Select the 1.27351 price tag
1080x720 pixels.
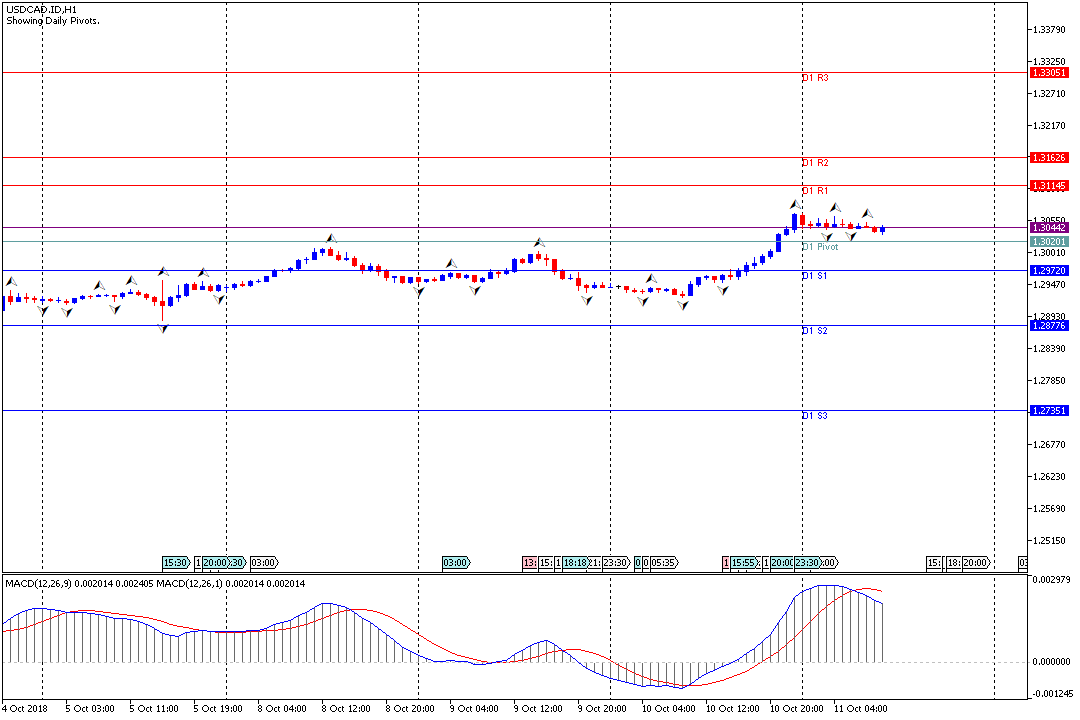[1049, 411]
